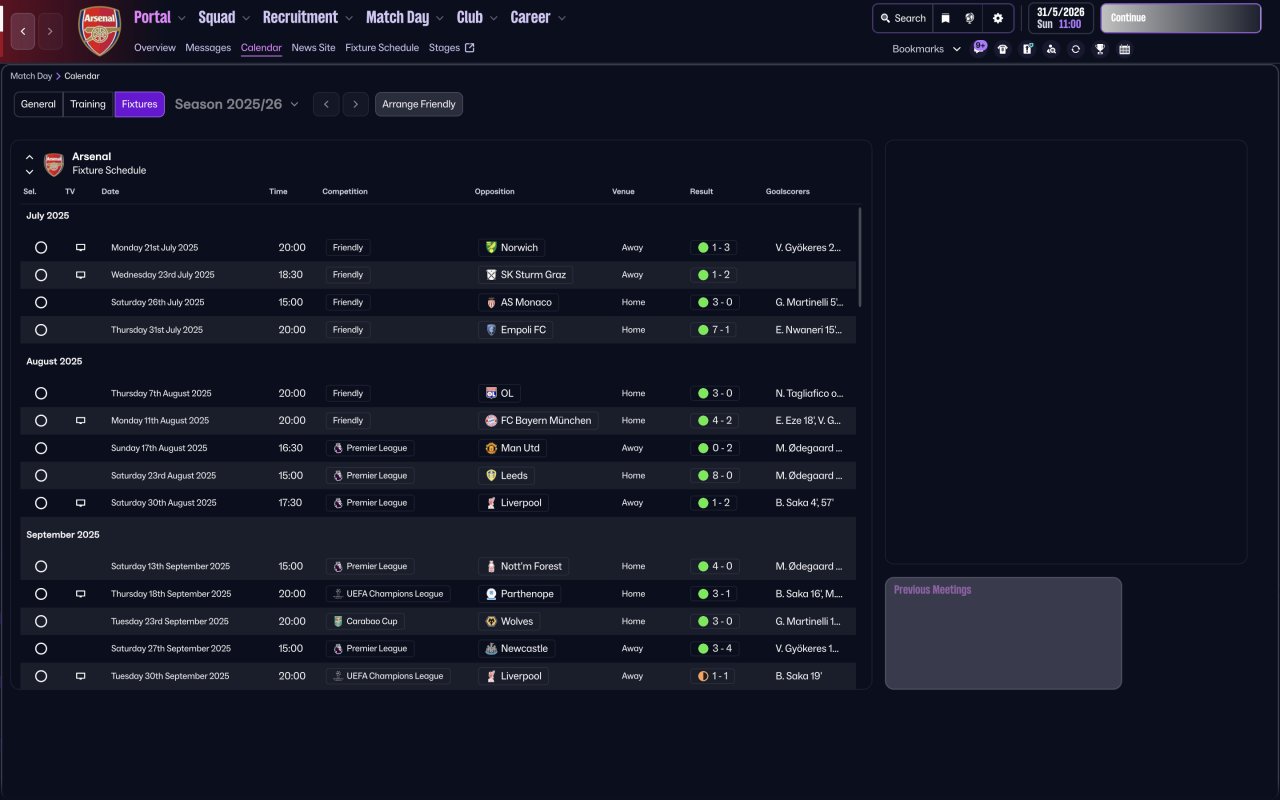Viewport: 1280px width, 800px height.
Task: Click the bookmark flag icon beside Search
Action: pyautogui.click(x=945, y=18)
